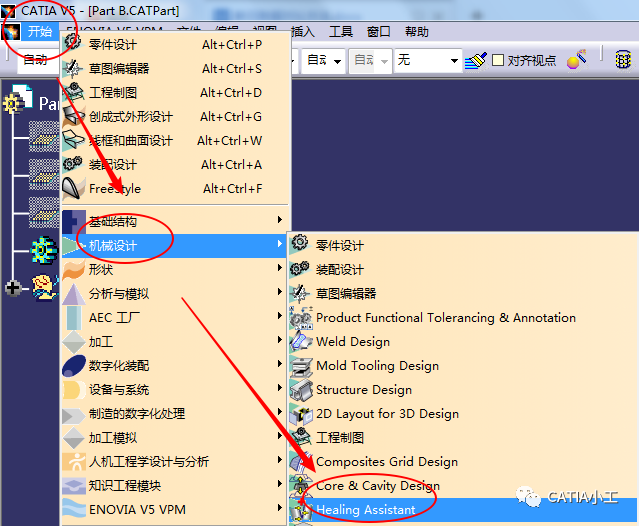639x526 pixels.
Task: Click the drafting icon beside Alt+Ctrl+D entry
Action: (x=74, y=92)
